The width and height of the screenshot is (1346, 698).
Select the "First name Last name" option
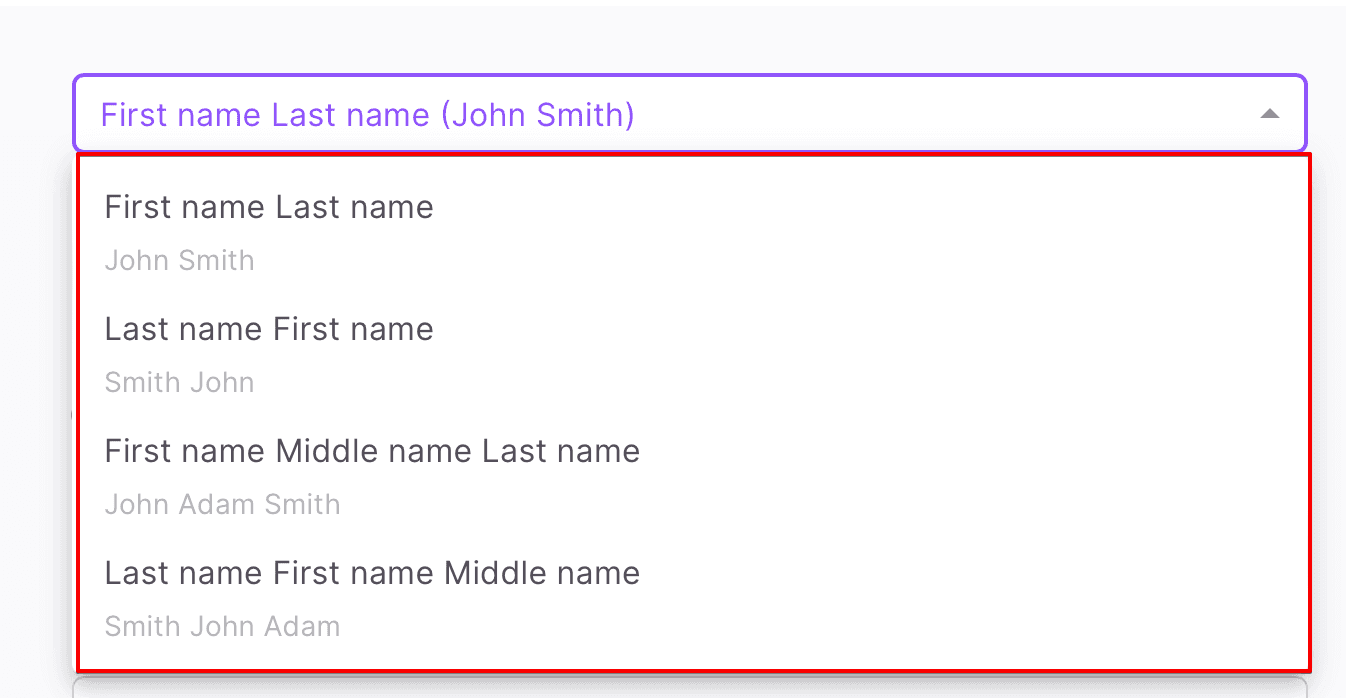pyautogui.click(x=269, y=208)
